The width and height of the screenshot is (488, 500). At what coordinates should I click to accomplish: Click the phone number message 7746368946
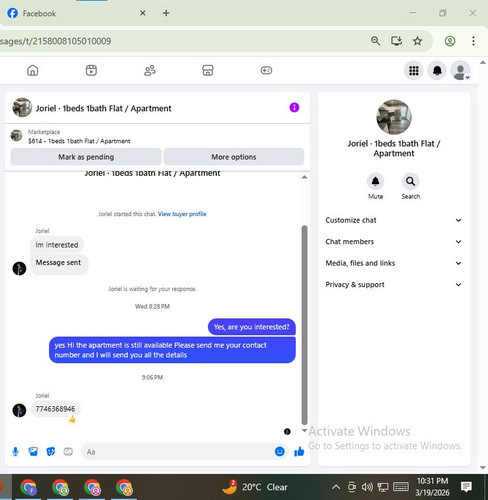[x=55, y=409]
